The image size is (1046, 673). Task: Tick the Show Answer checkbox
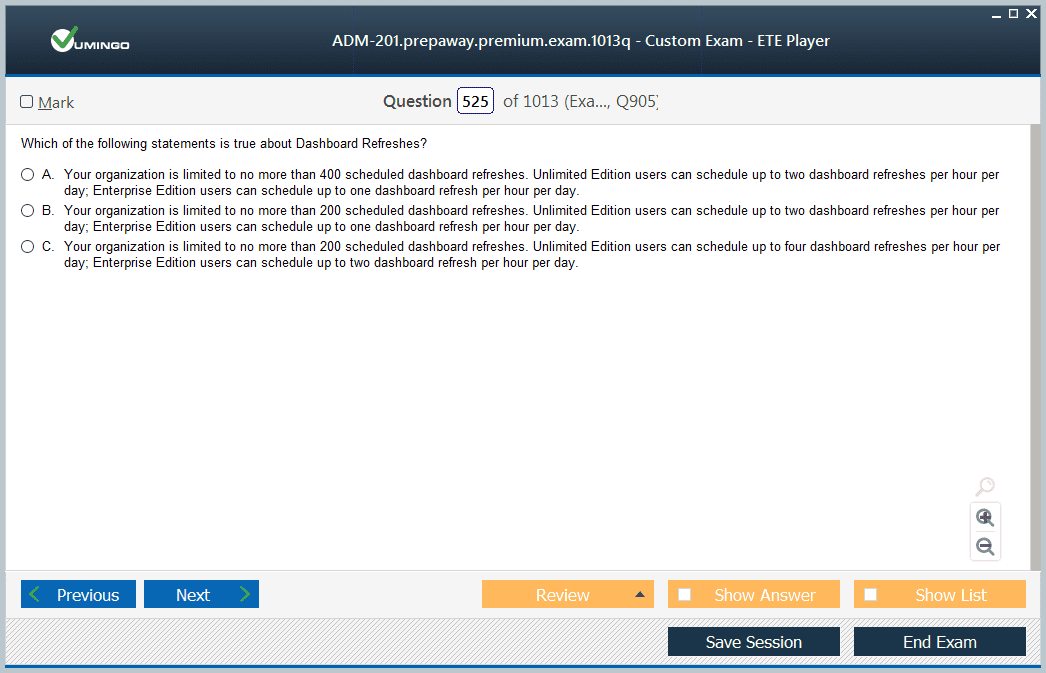(x=685, y=595)
